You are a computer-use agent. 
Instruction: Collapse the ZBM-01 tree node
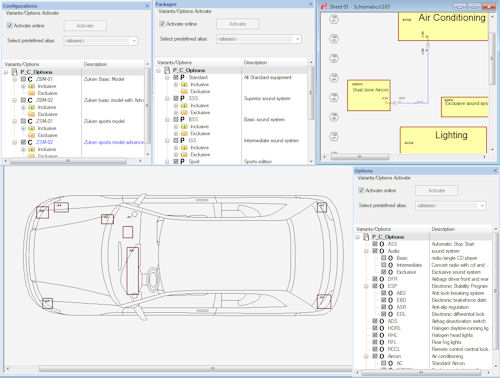point(14,79)
